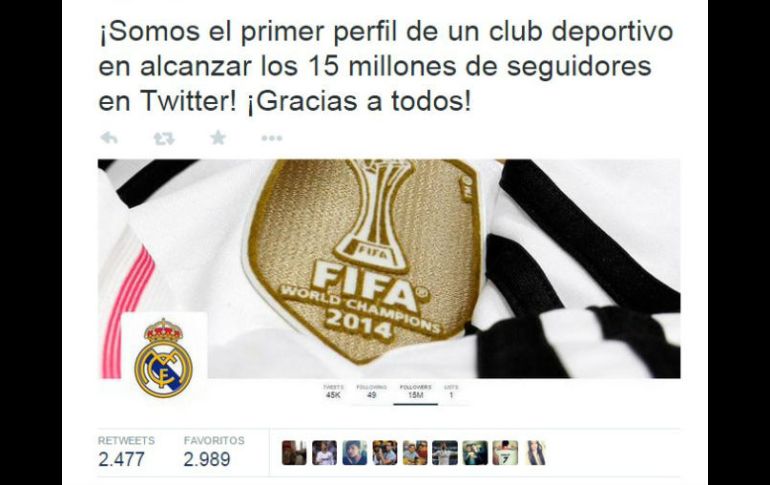Click the avatar showing the number 7 jersey
Image resolution: width=770 pixels, height=485 pixels.
505,453
